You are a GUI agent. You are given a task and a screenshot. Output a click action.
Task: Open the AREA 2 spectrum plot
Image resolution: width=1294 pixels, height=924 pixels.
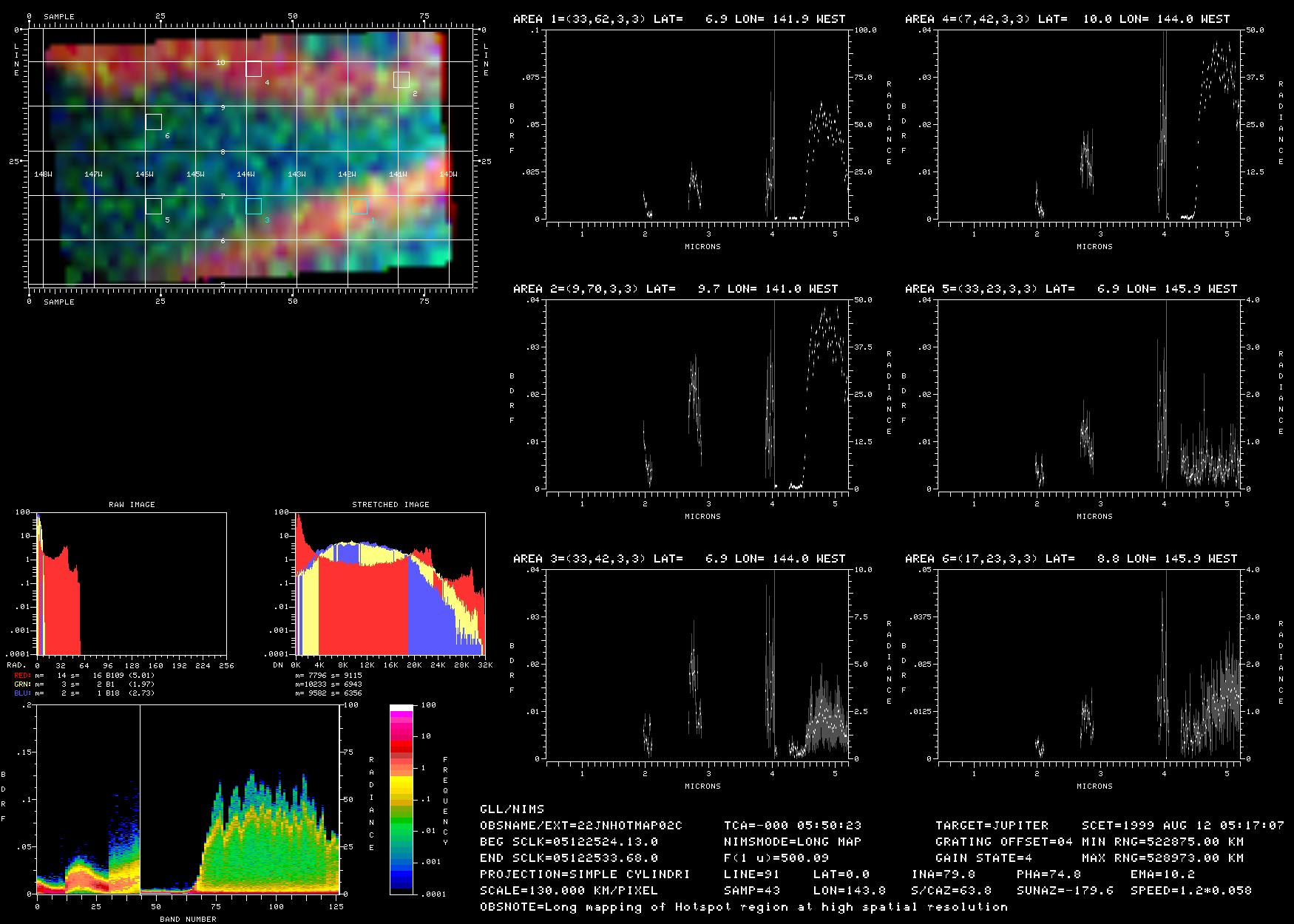click(x=697, y=394)
